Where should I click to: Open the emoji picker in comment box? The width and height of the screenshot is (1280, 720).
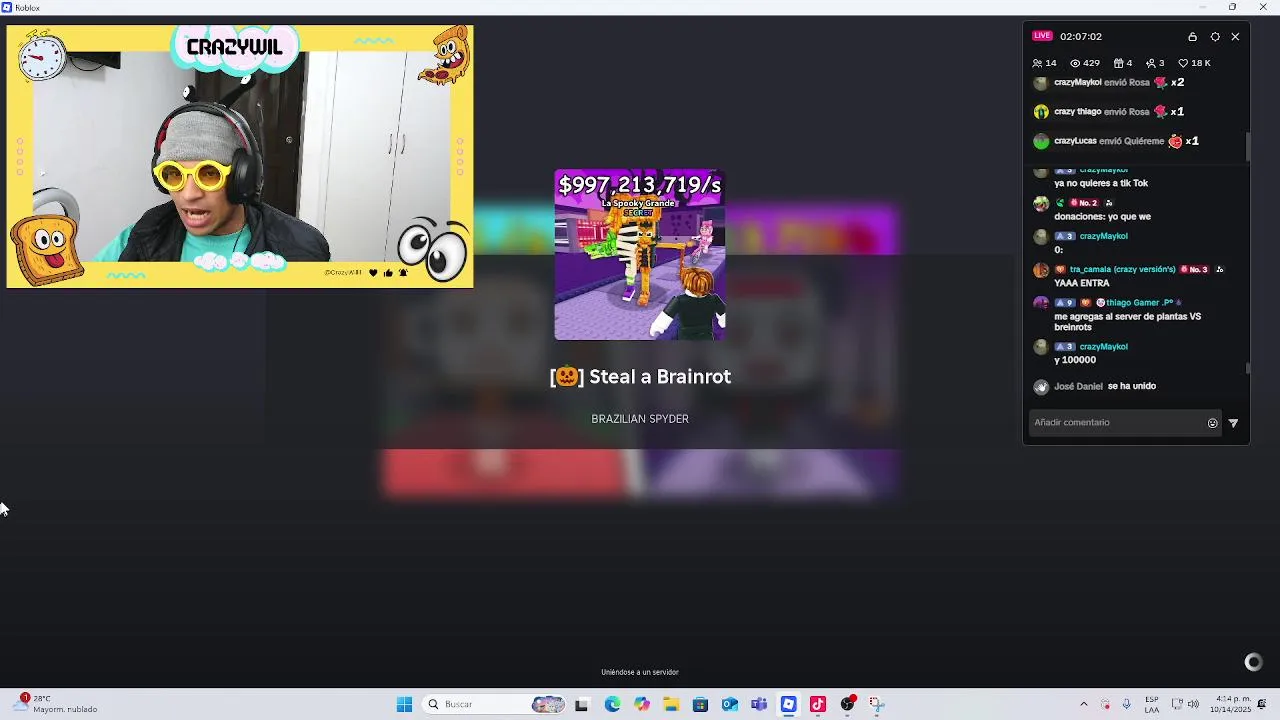click(1212, 423)
